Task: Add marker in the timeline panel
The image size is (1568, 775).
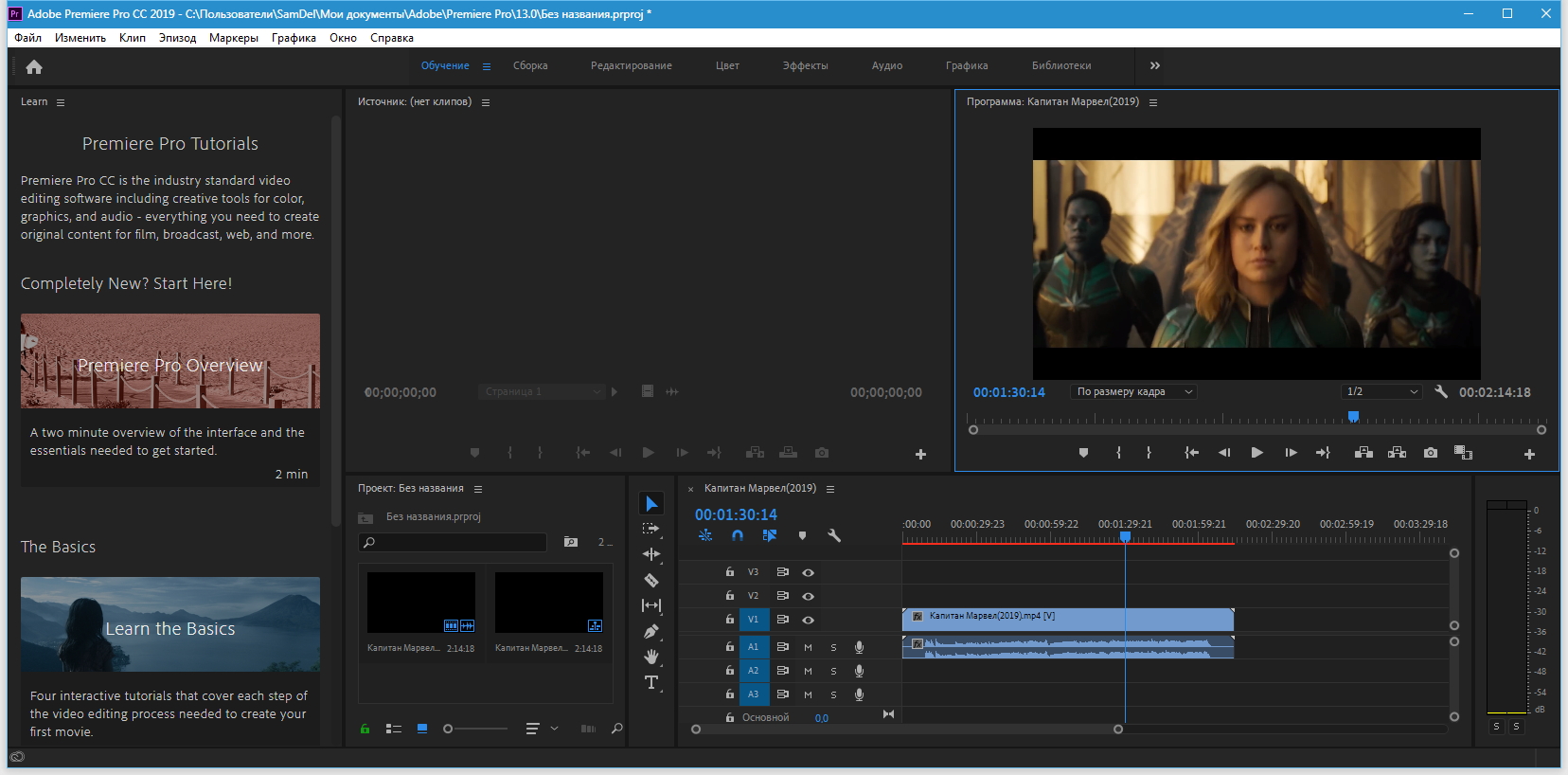Action: 802,535
